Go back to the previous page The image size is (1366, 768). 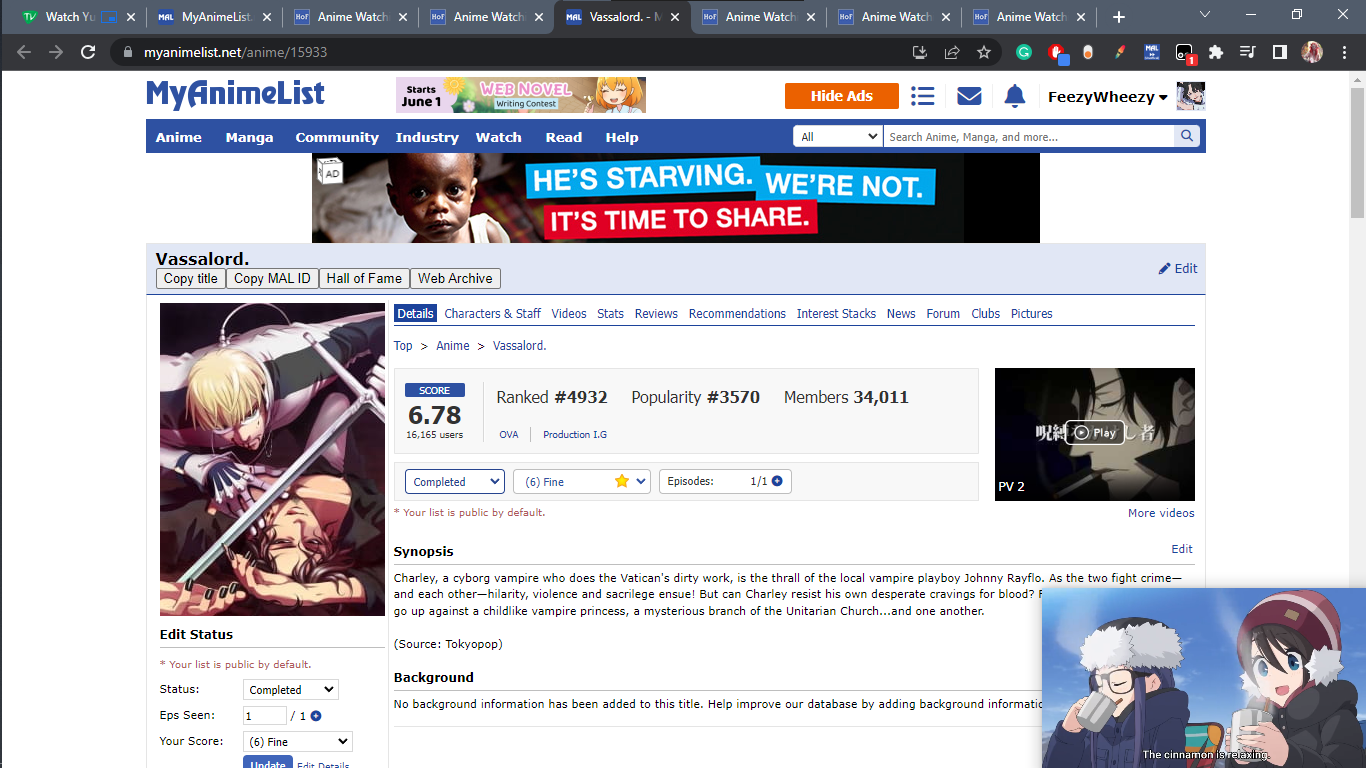pos(24,52)
